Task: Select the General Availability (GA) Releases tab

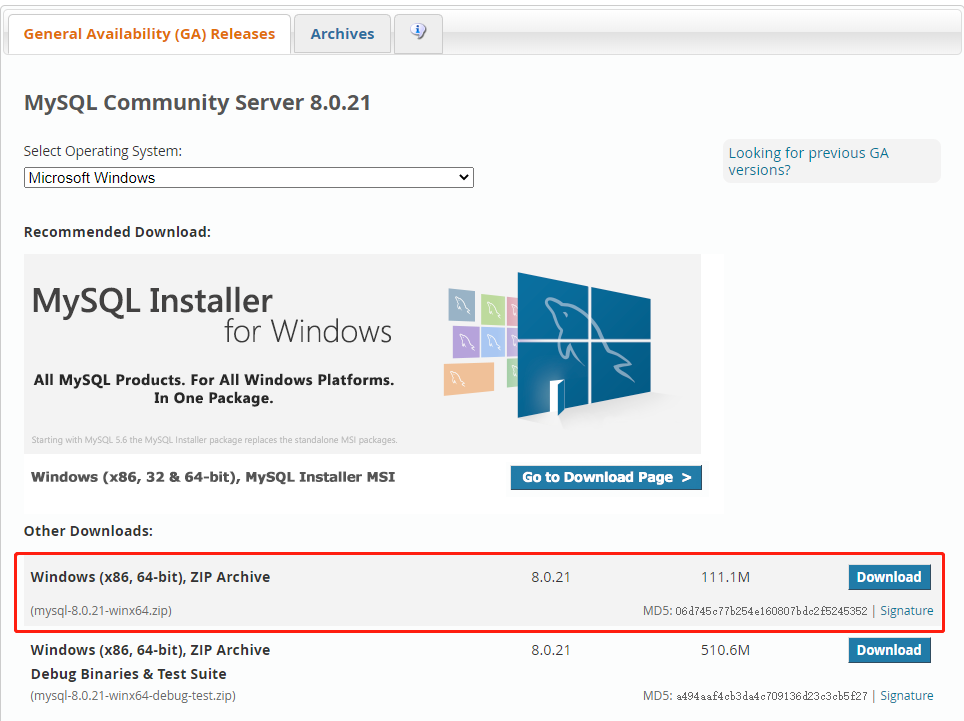Action: click(148, 33)
